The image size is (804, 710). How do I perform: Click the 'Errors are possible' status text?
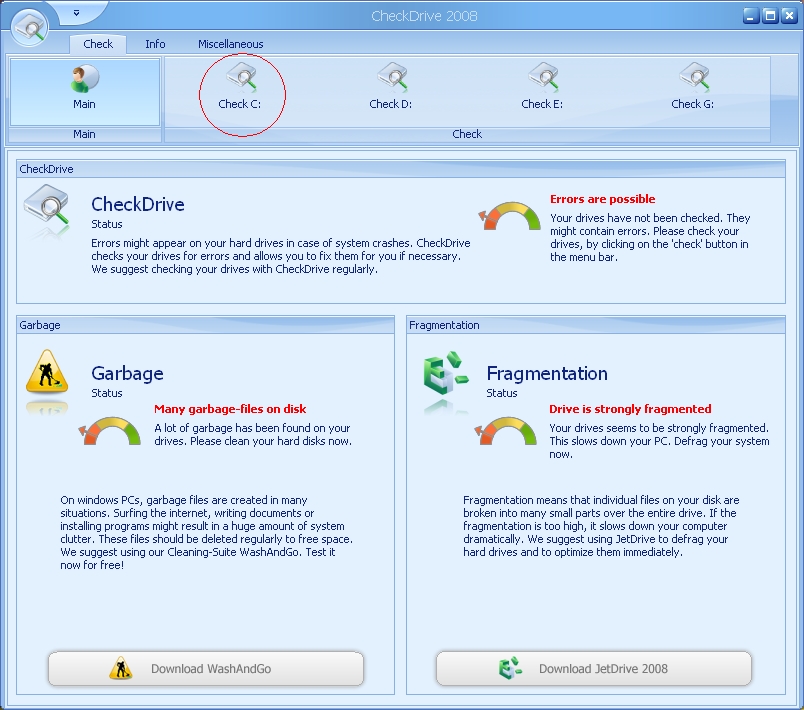pyautogui.click(x=602, y=199)
